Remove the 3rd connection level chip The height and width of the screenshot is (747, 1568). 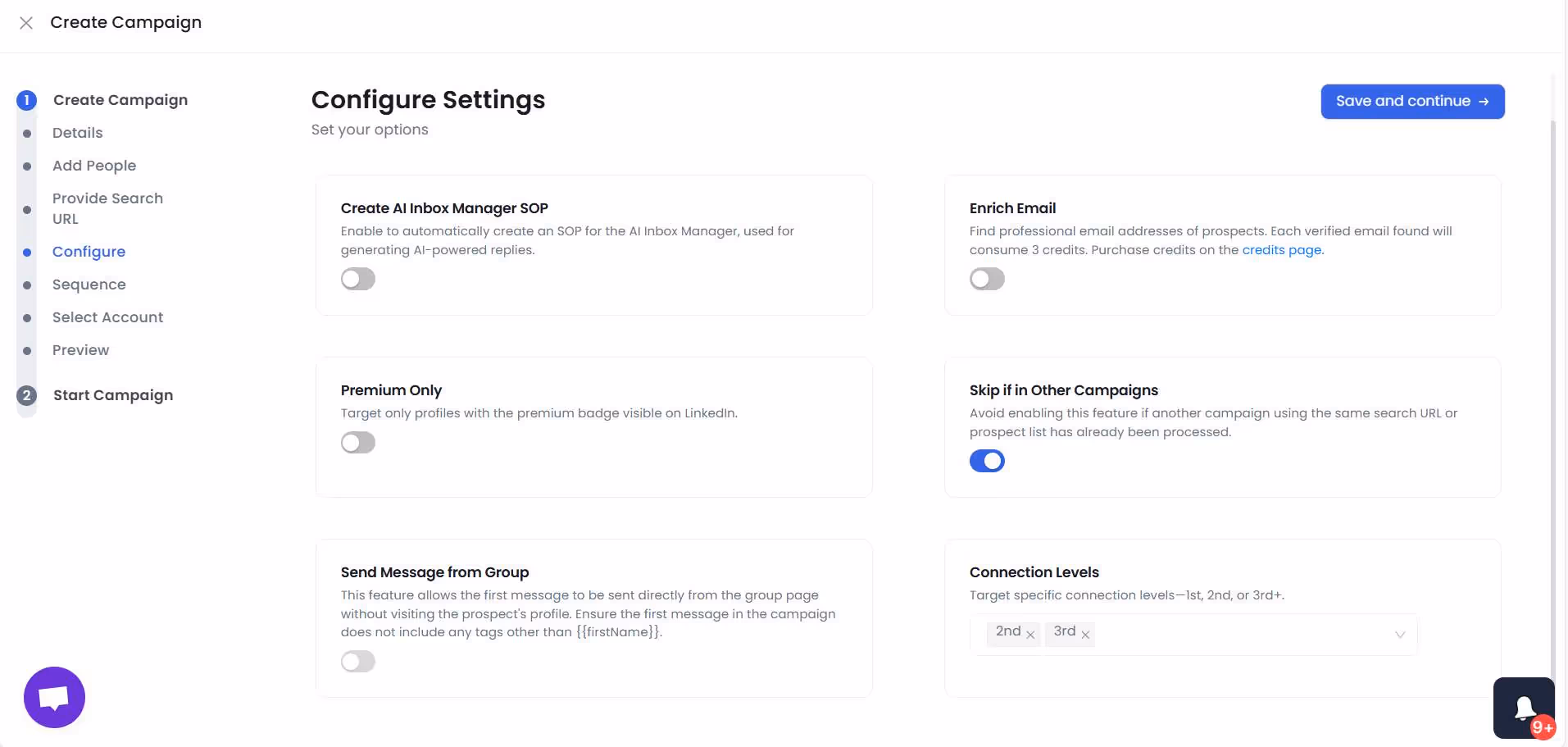click(1085, 635)
